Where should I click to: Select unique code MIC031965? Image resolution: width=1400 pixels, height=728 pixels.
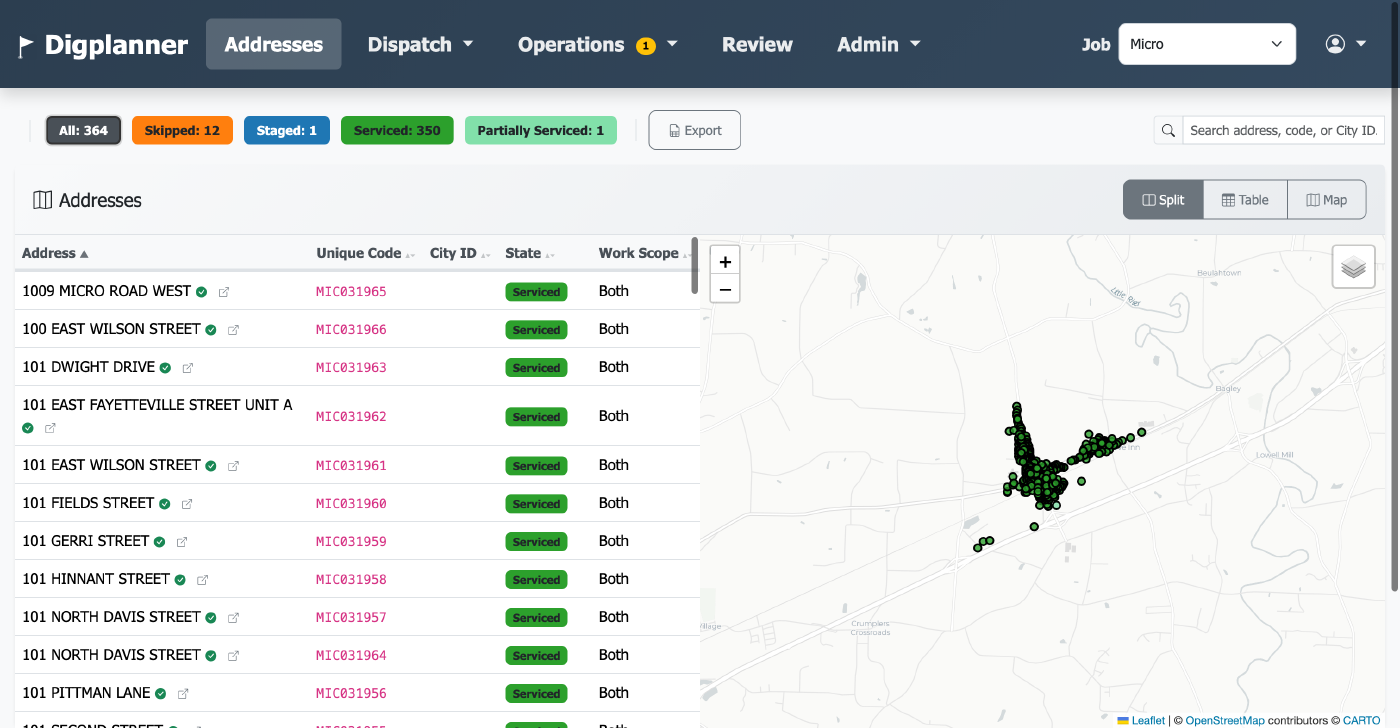351,292
